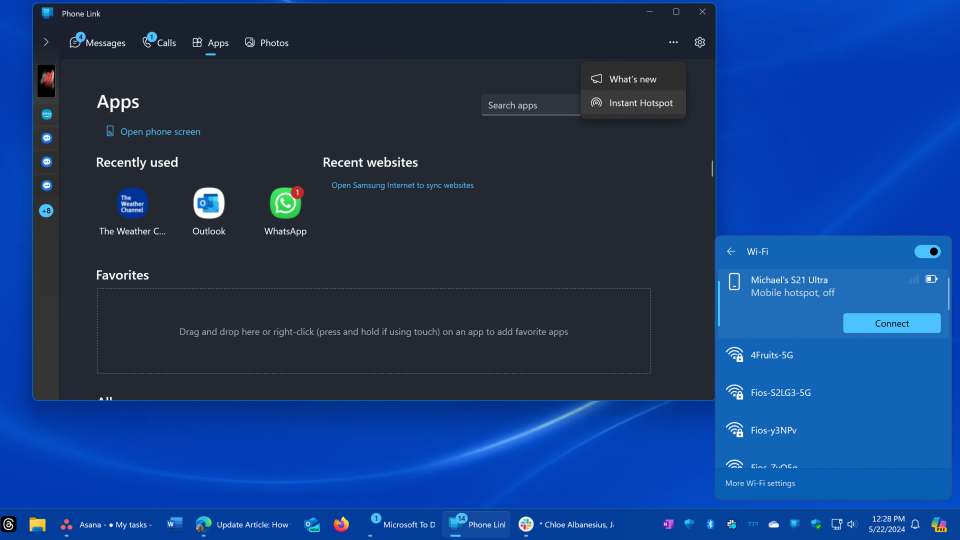960x540 pixels.
Task: Turn off the Wi-Fi toggle switch
Action: pyautogui.click(x=927, y=252)
